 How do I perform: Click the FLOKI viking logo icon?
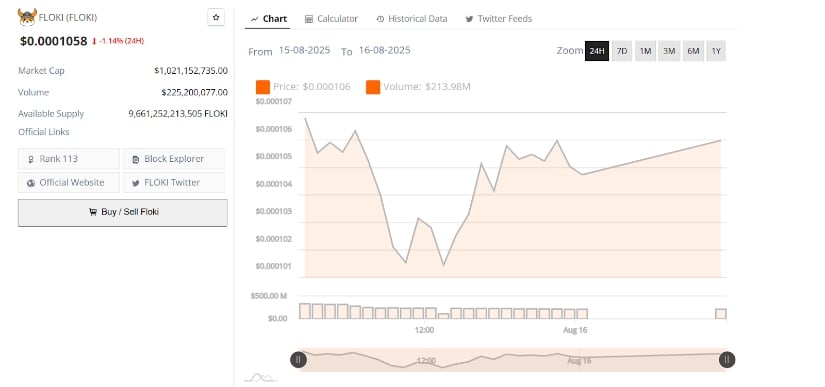click(x=27, y=17)
